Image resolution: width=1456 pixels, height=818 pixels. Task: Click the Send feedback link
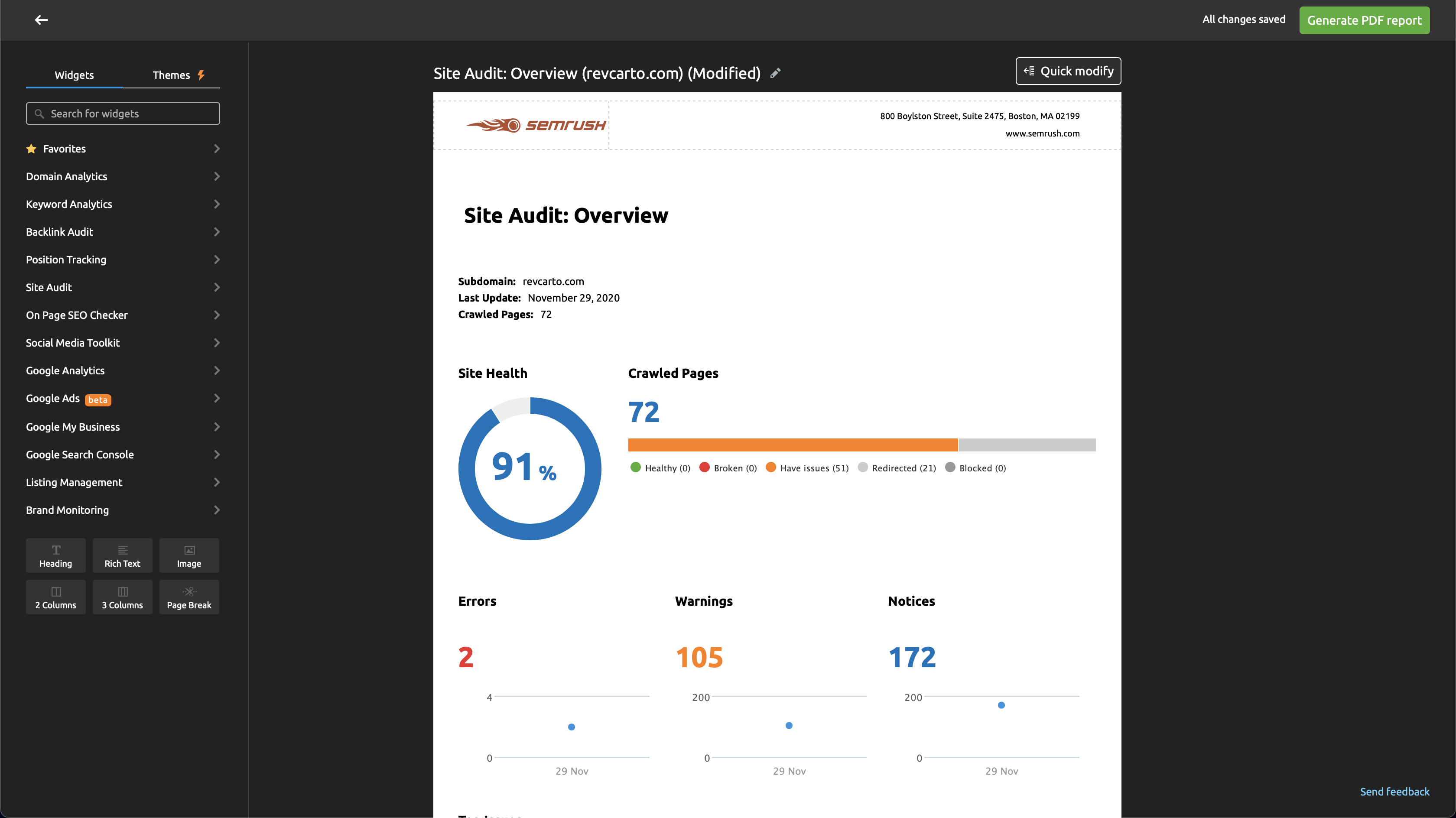tap(1395, 792)
